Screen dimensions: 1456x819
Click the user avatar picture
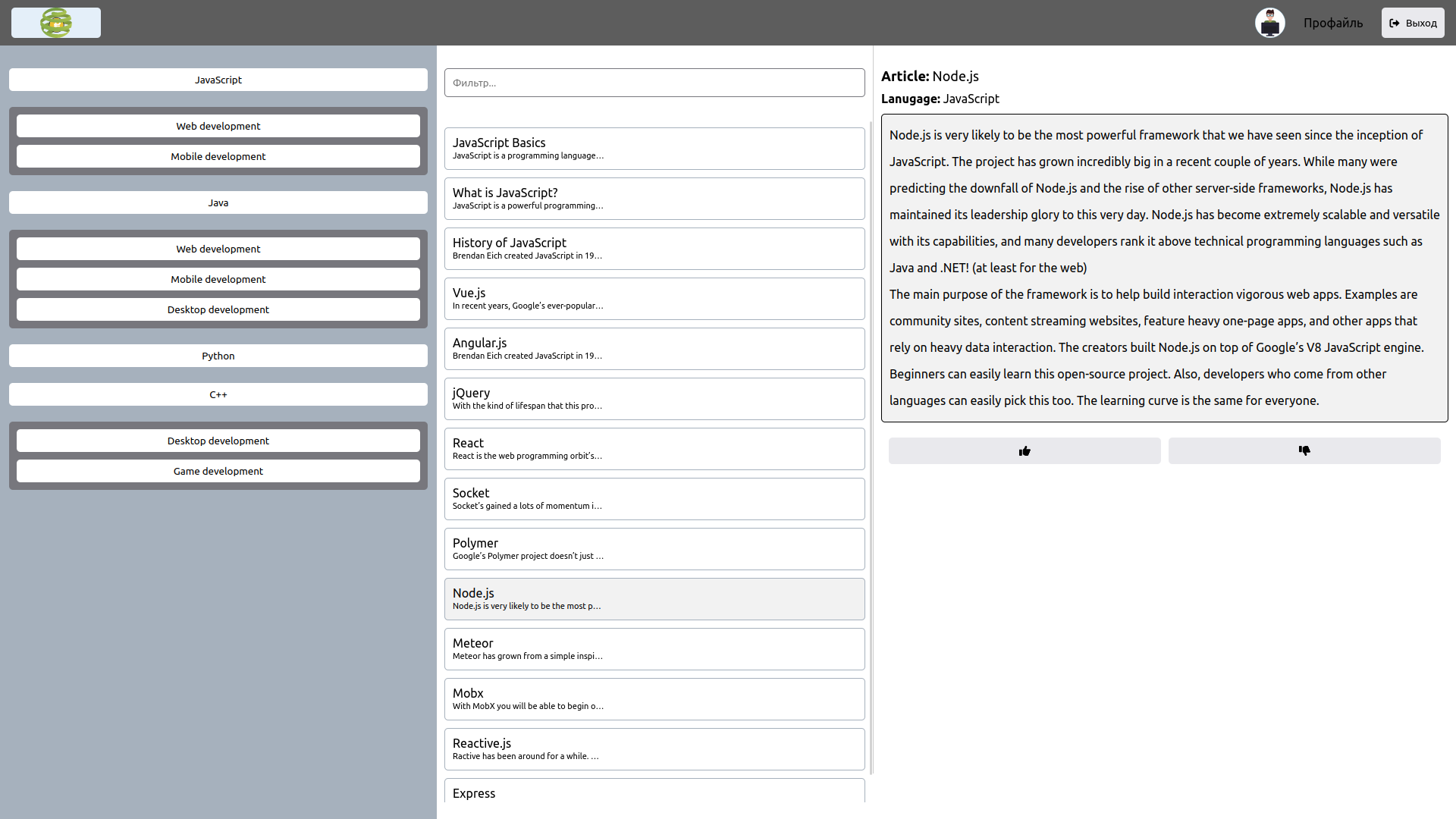1269,23
